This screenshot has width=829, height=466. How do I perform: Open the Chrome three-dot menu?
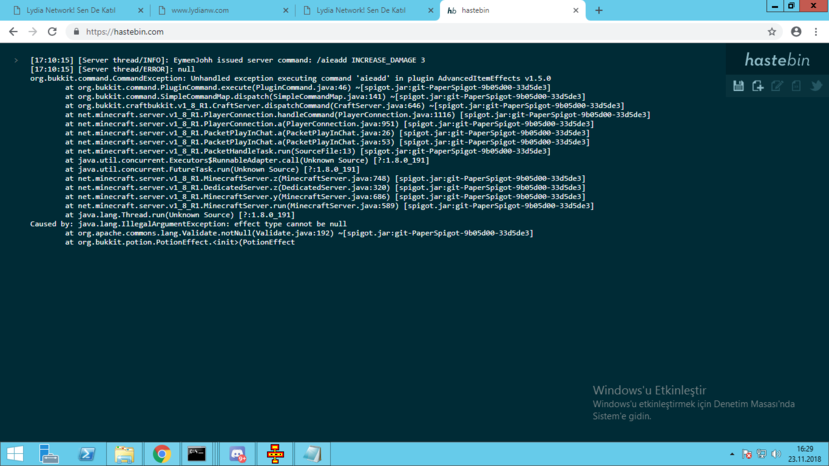[816, 32]
